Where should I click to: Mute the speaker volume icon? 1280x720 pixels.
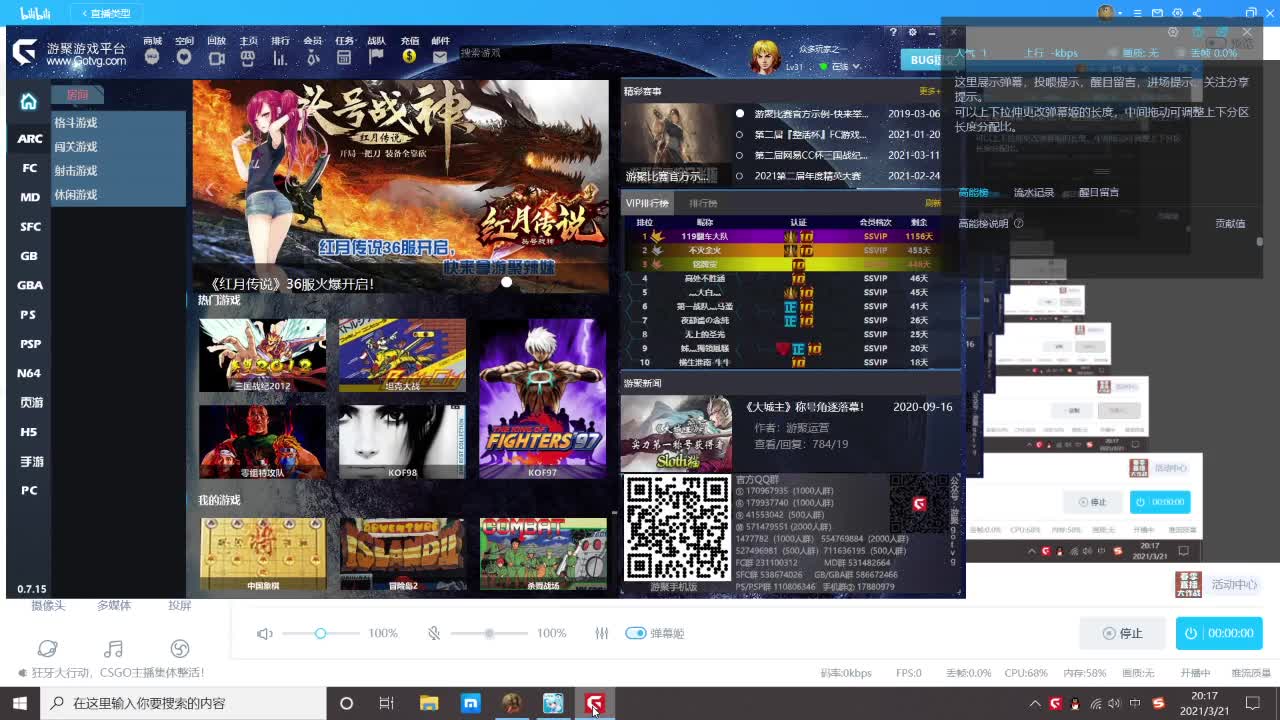[264, 634]
